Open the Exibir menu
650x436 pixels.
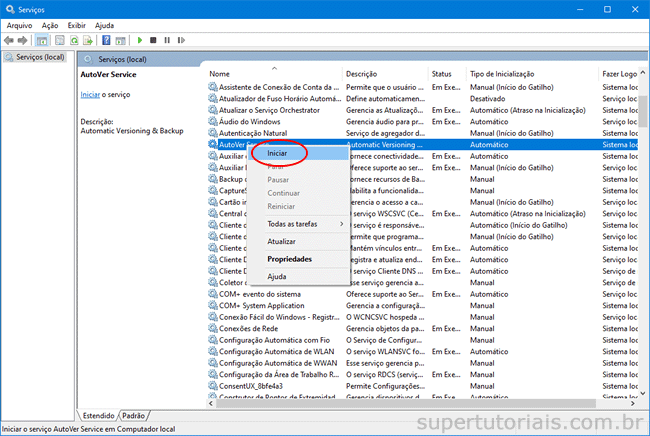(76, 24)
